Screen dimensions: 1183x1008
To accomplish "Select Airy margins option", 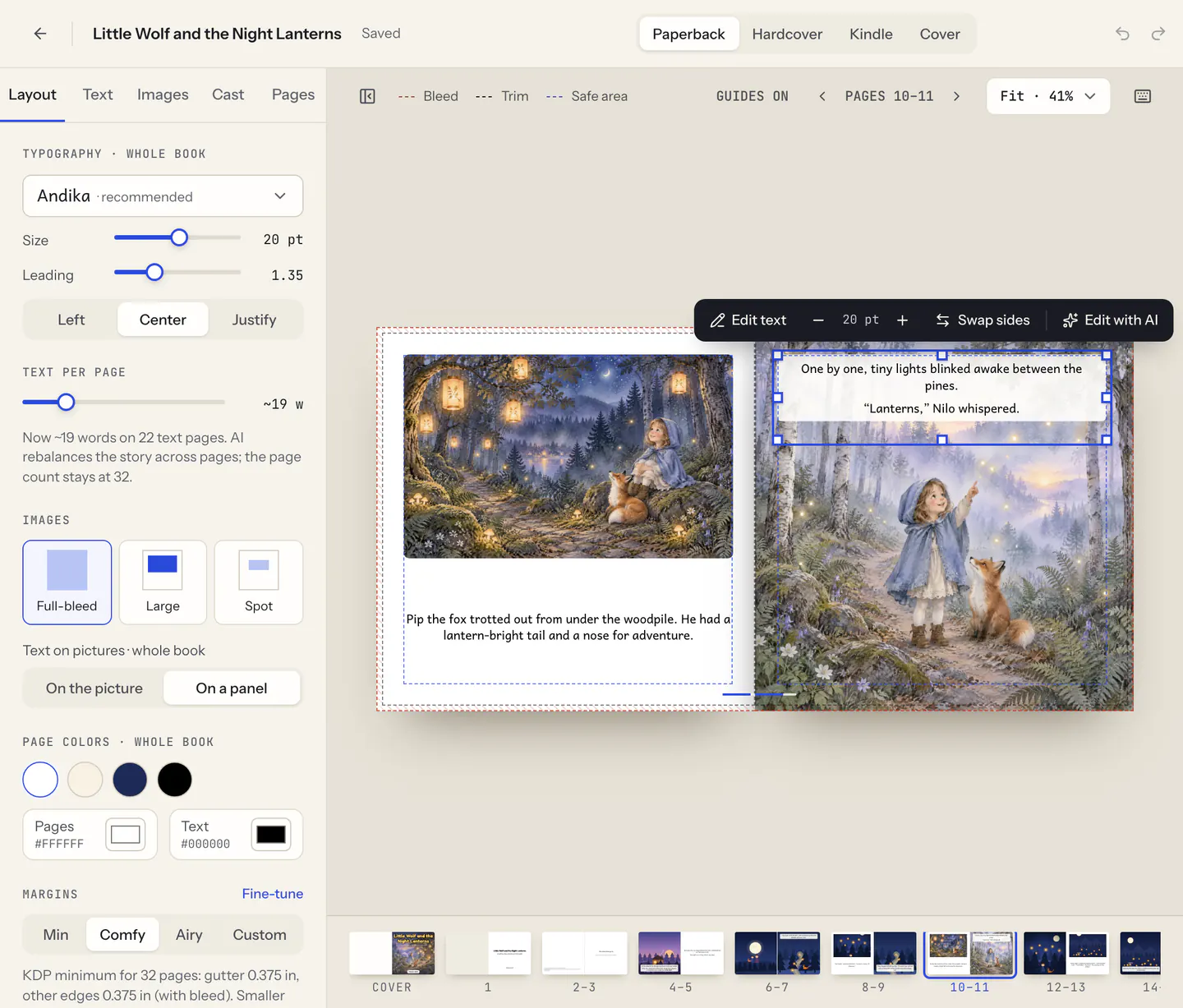I will [189, 935].
